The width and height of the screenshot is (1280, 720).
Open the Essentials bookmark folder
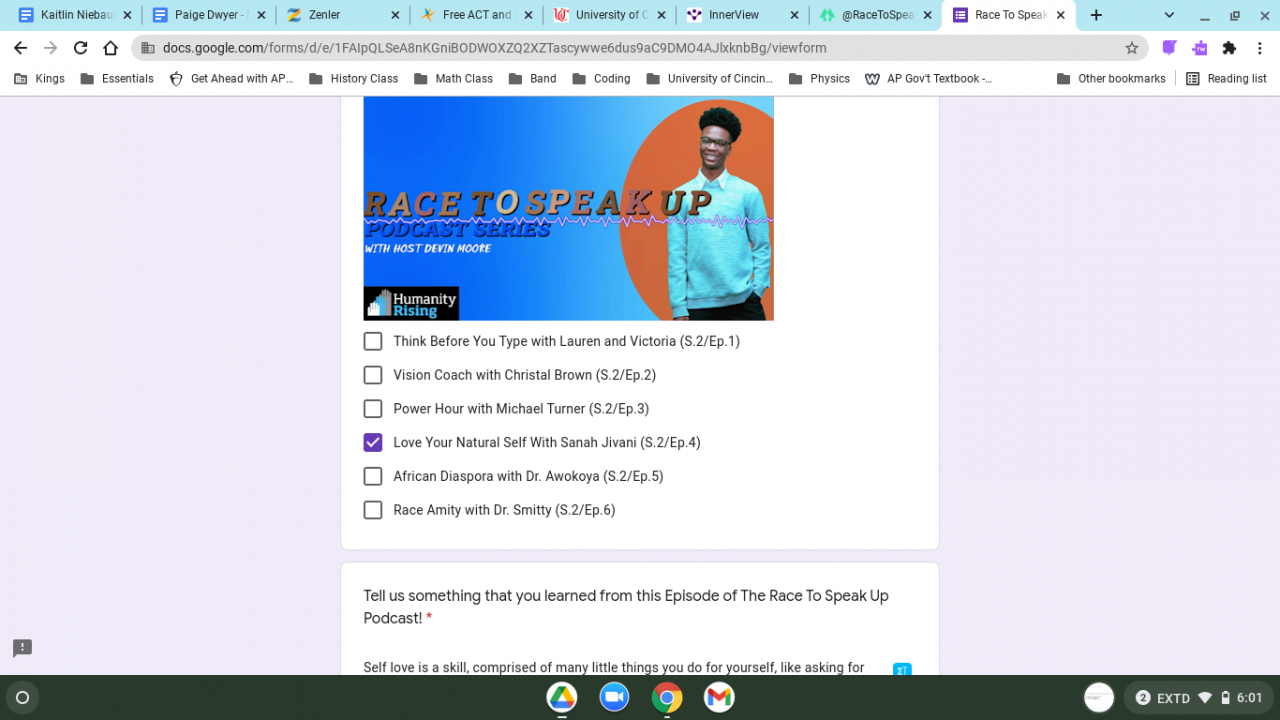(x=117, y=78)
